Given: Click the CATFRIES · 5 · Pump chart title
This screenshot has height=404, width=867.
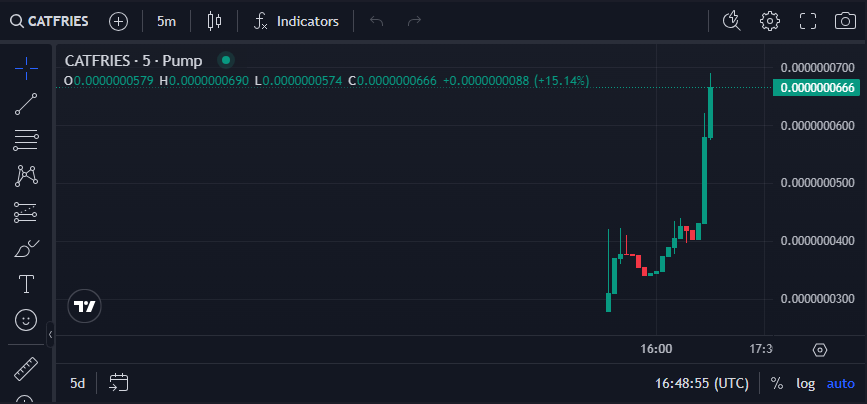Looking at the screenshot, I should click(134, 60).
